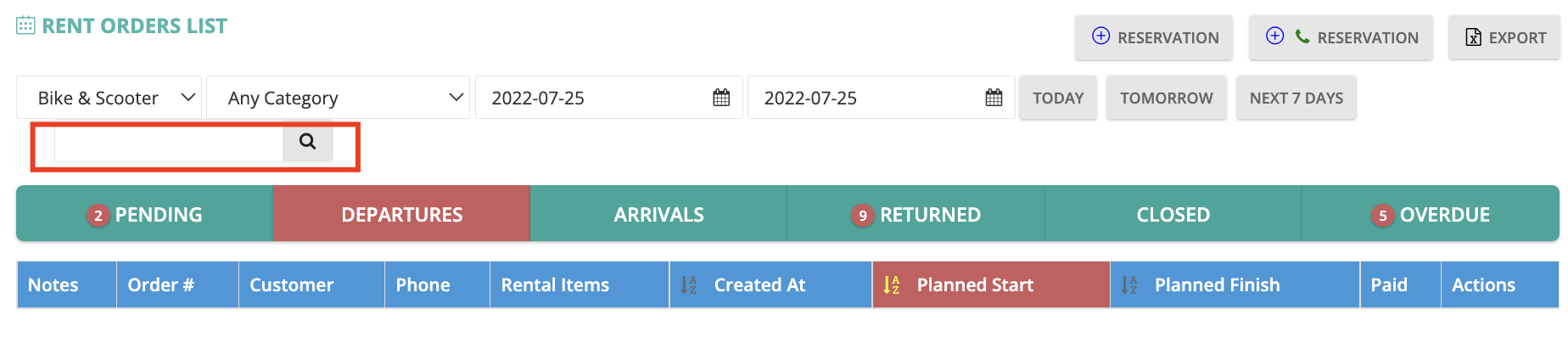Click the Created At sort icon
This screenshot has width=1568, height=338.
tap(689, 285)
